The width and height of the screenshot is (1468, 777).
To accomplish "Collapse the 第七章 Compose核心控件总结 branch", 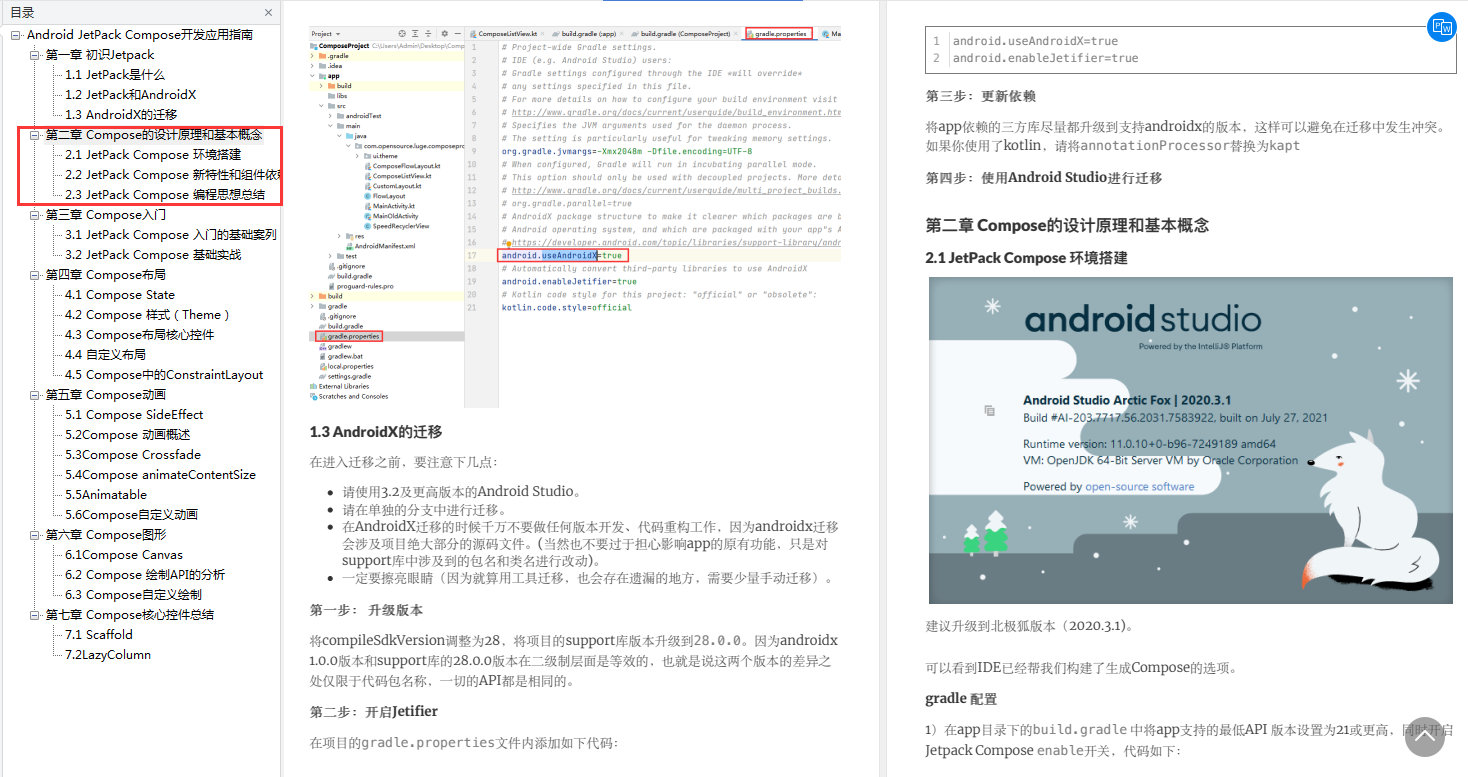I will (35, 615).
